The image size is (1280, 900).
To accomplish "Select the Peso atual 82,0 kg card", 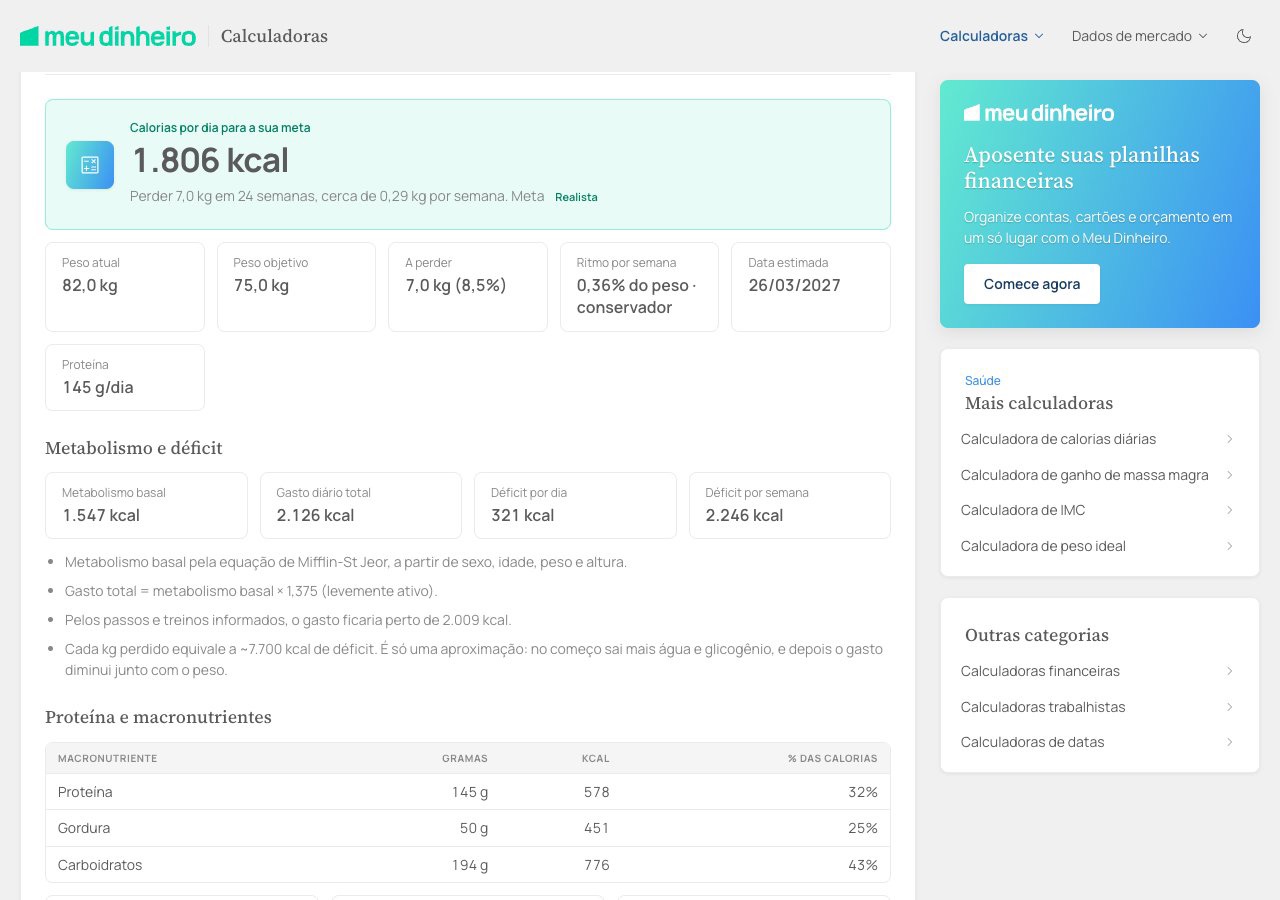I will (x=125, y=287).
